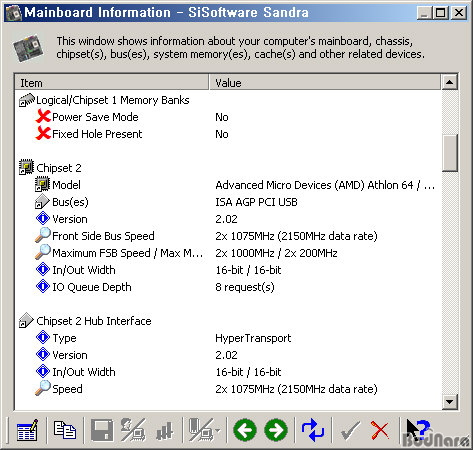Go forward with the green right arrow
Image resolution: width=473 pixels, height=450 pixels.
276,430
